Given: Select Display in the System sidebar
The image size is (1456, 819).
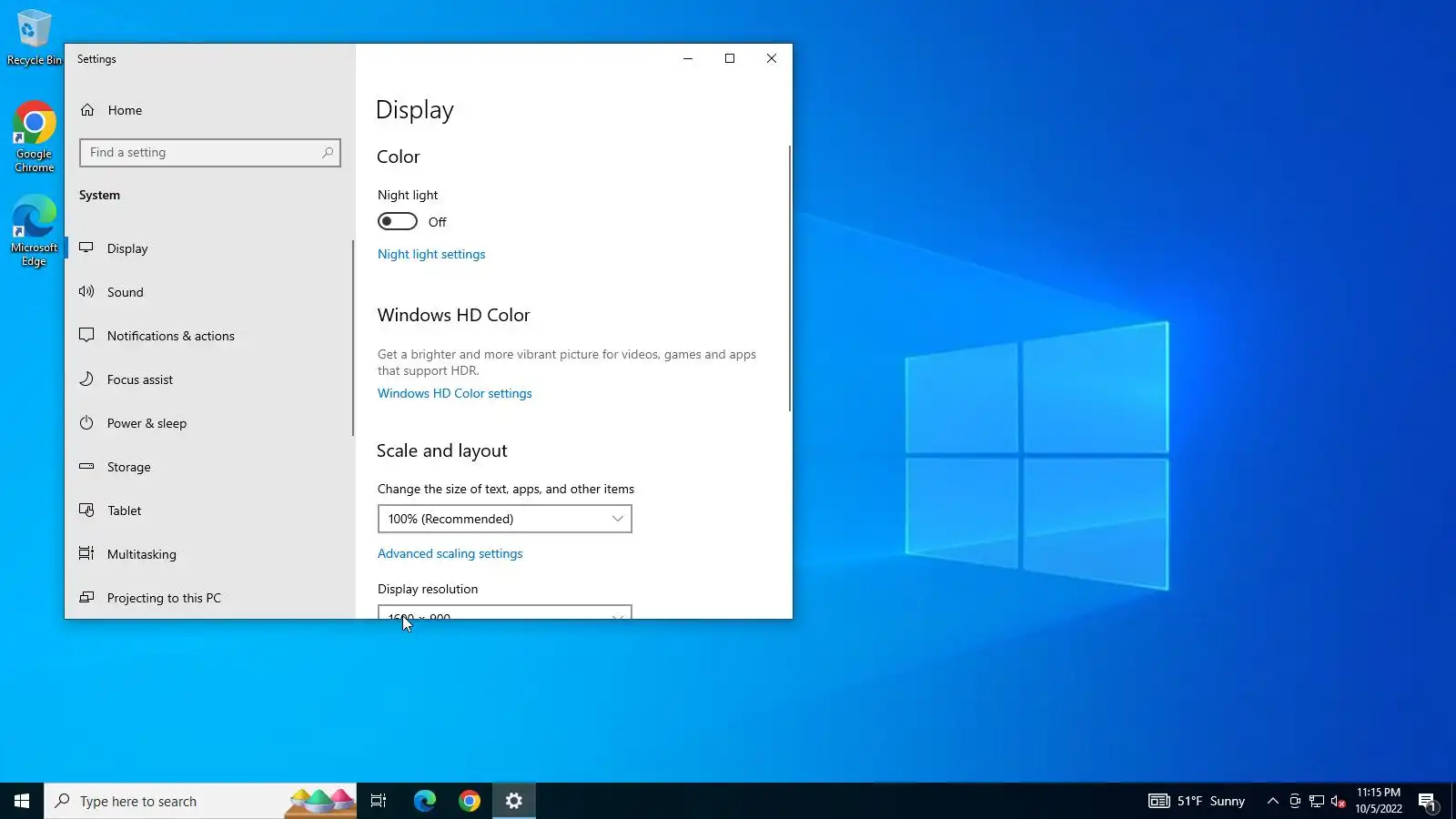Looking at the screenshot, I should coord(208,248).
